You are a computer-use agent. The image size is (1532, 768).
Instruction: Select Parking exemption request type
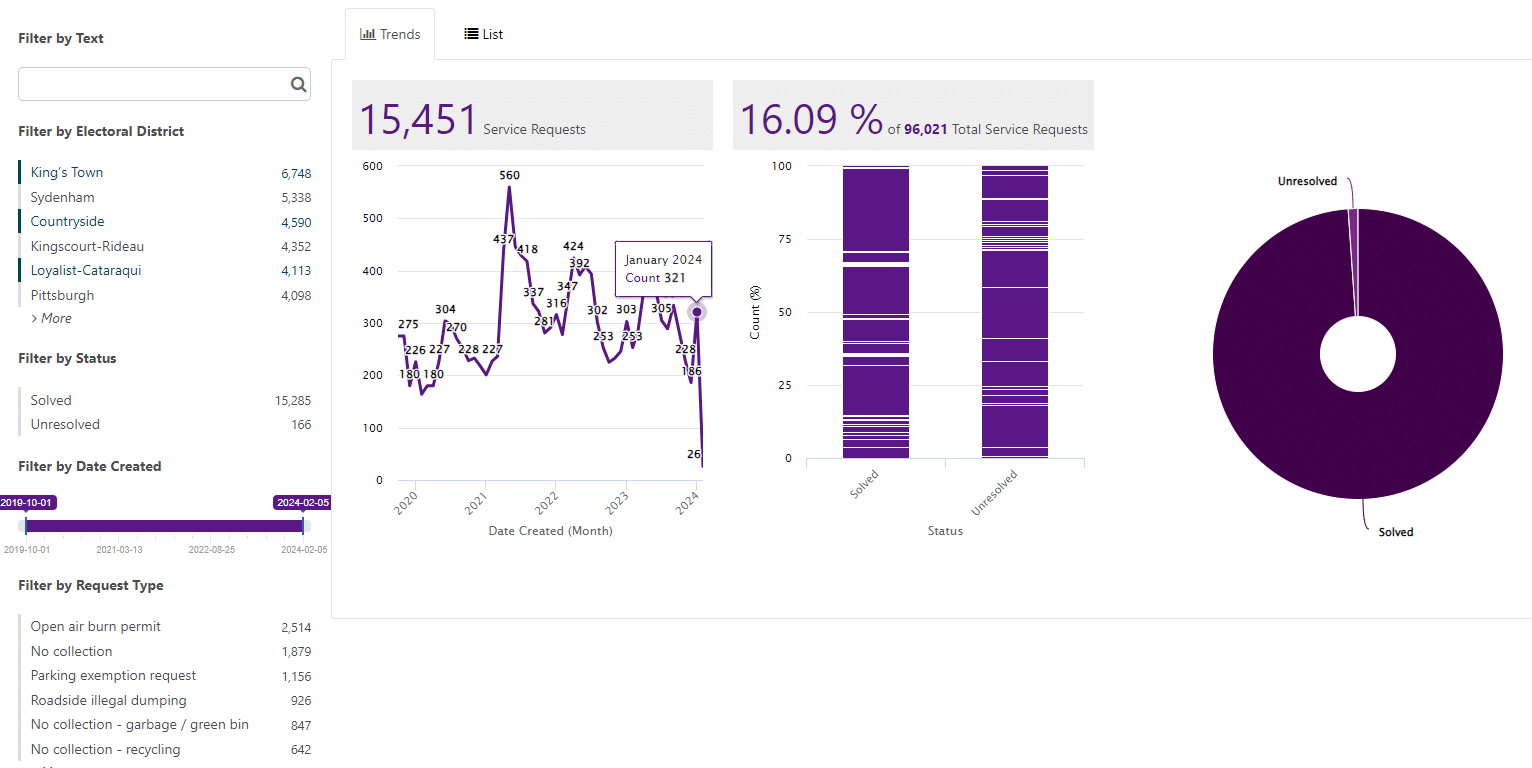pos(113,676)
